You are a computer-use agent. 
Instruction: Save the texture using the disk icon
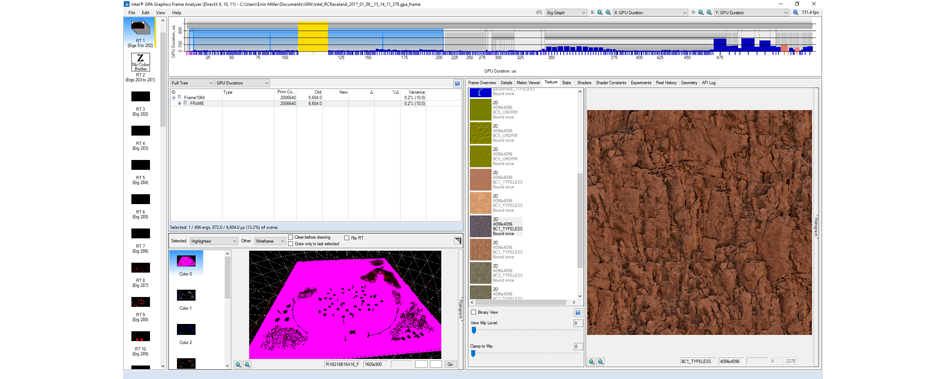(578, 313)
